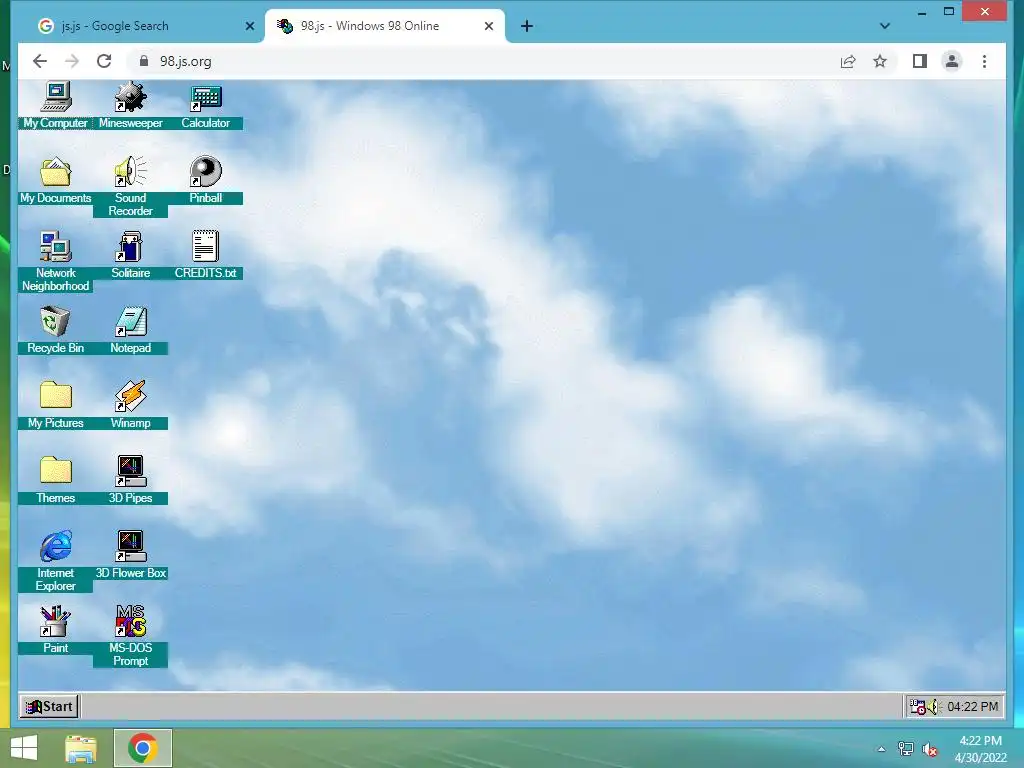Open a new Chrome tab

pyautogui.click(x=527, y=26)
